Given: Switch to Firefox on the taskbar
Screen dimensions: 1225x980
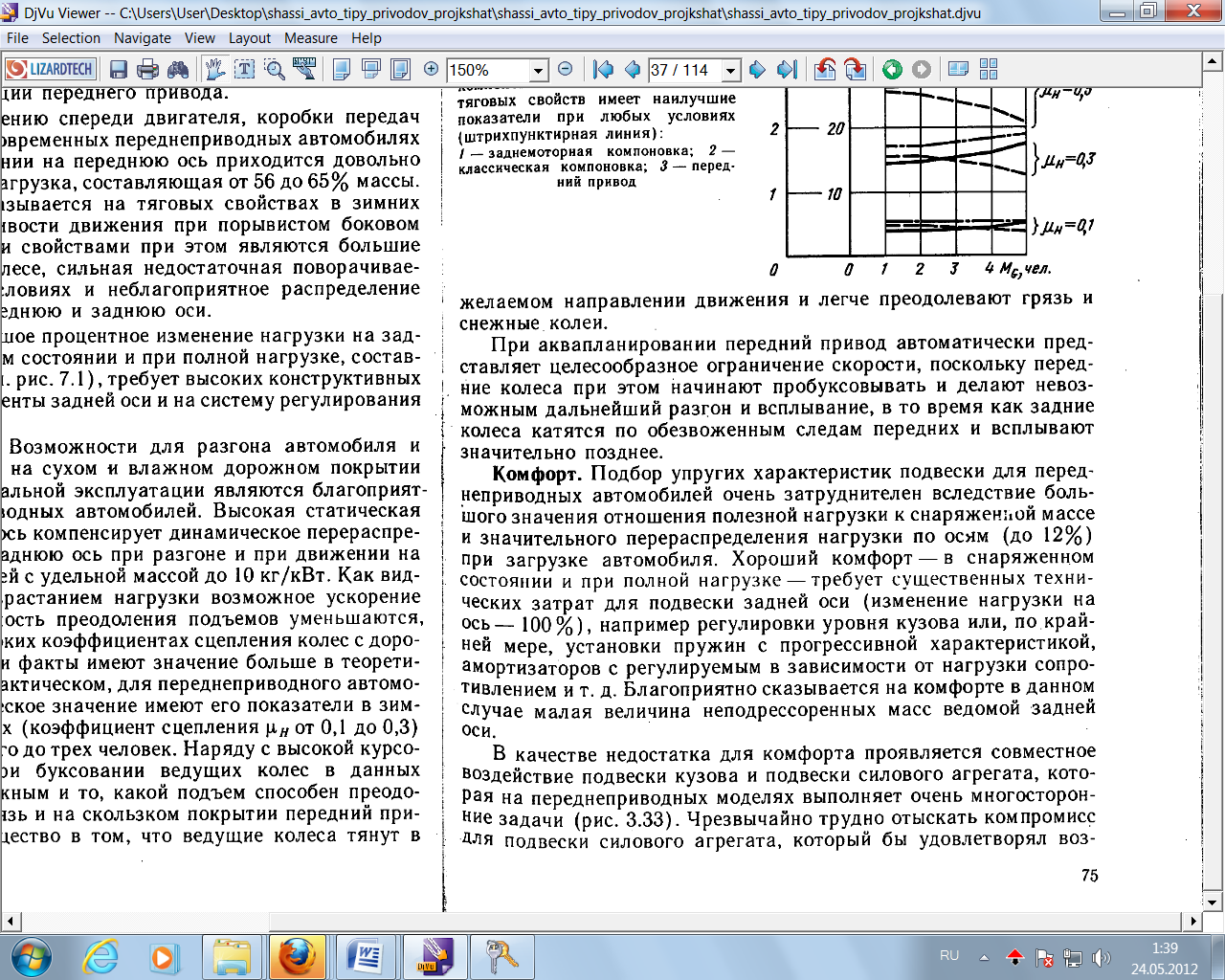Looking at the screenshot, I should (x=297, y=956).
